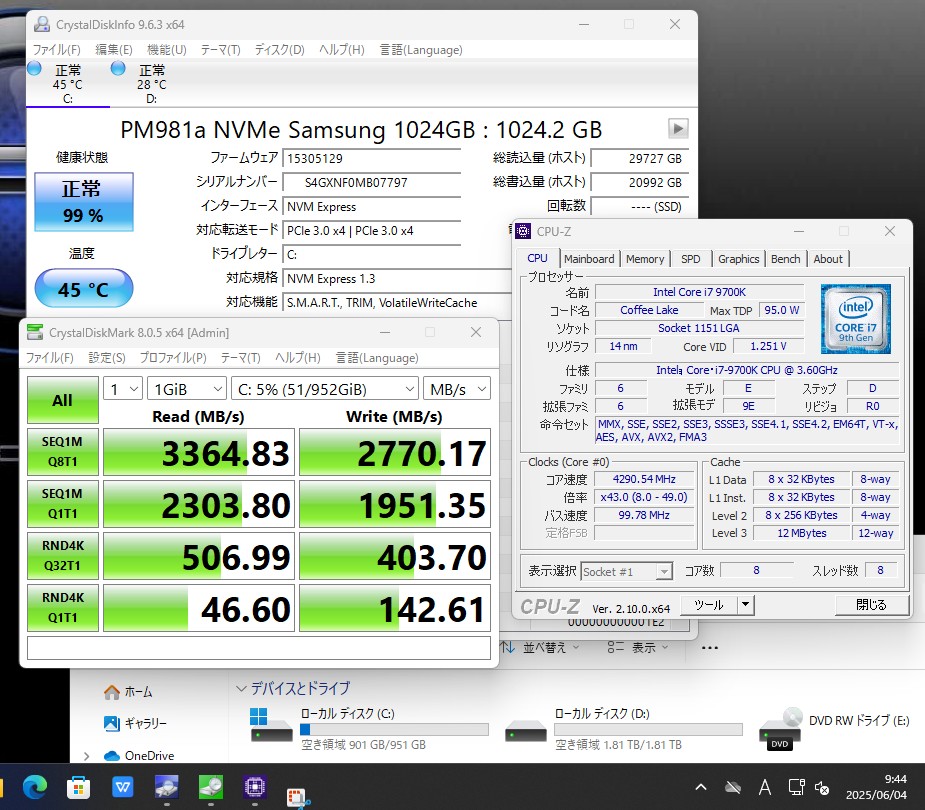Image resolution: width=925 pixels, height=810 pixels.
Task: Open unit dropdown MB/s
Action: tap(457, 389)
